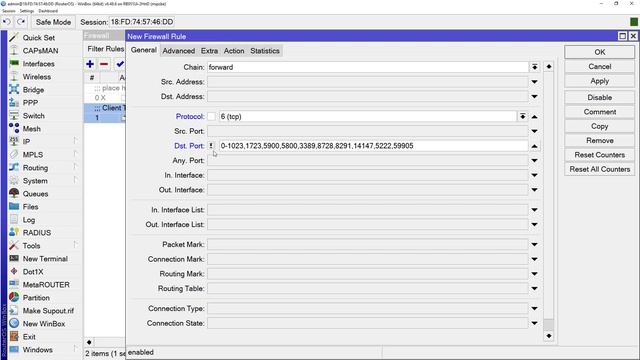Open Dot1X sidebar icon
The width and height of the screenshot is (640, 360).
point(14,272)
